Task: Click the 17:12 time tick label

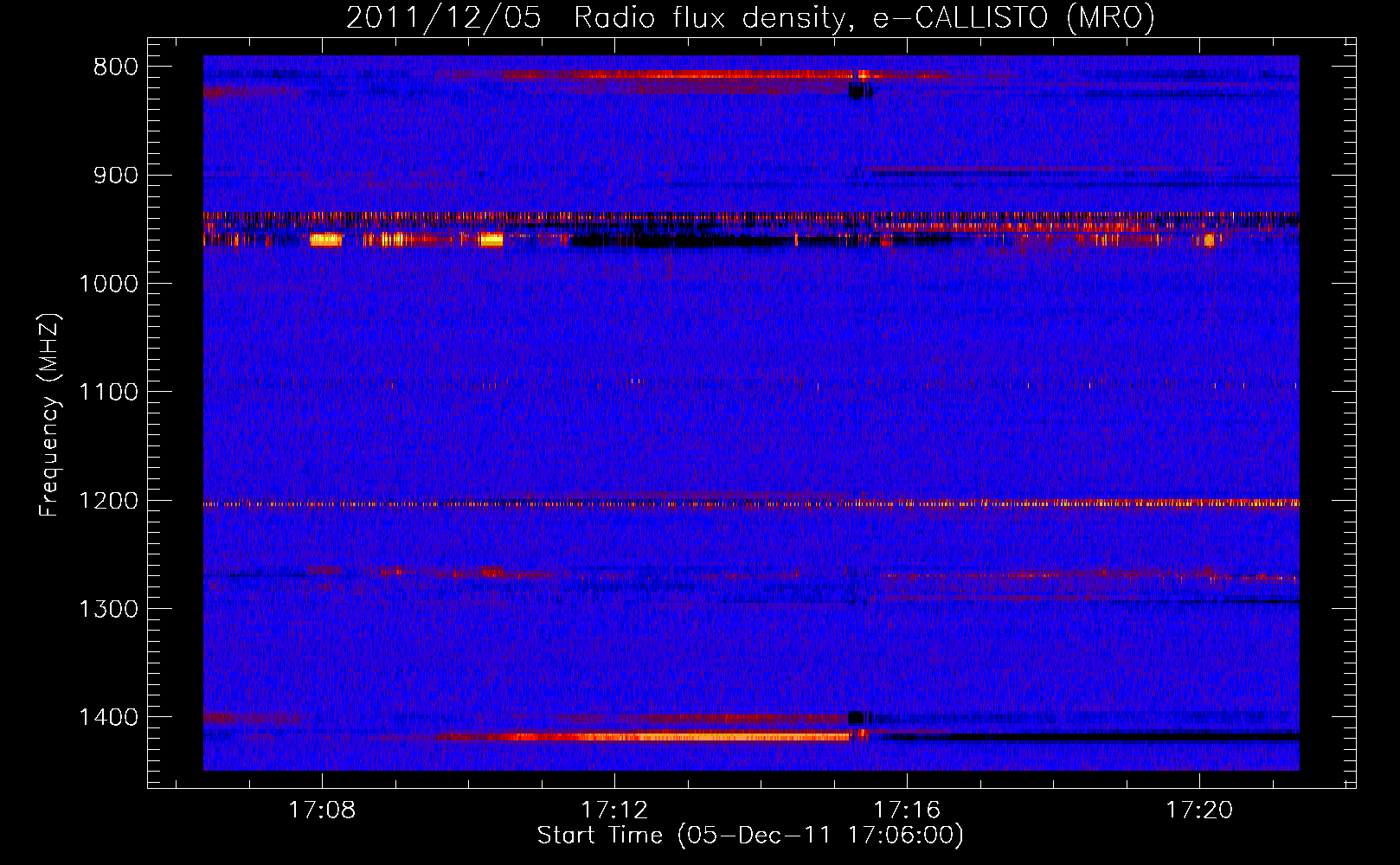Action: tap(614, 811)
